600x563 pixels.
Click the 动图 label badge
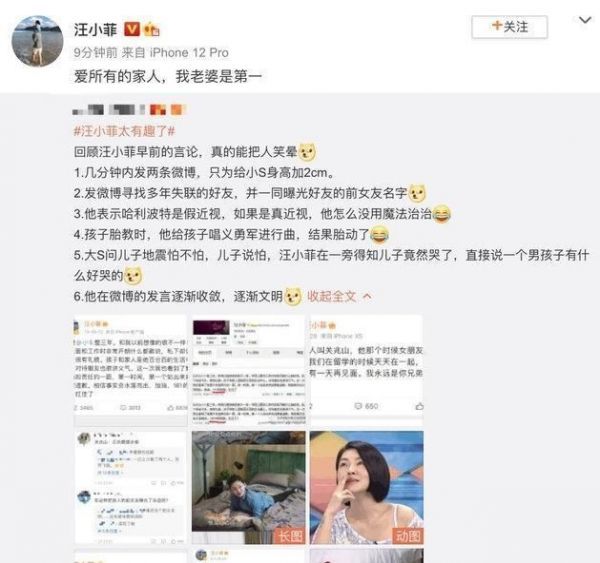408,536
